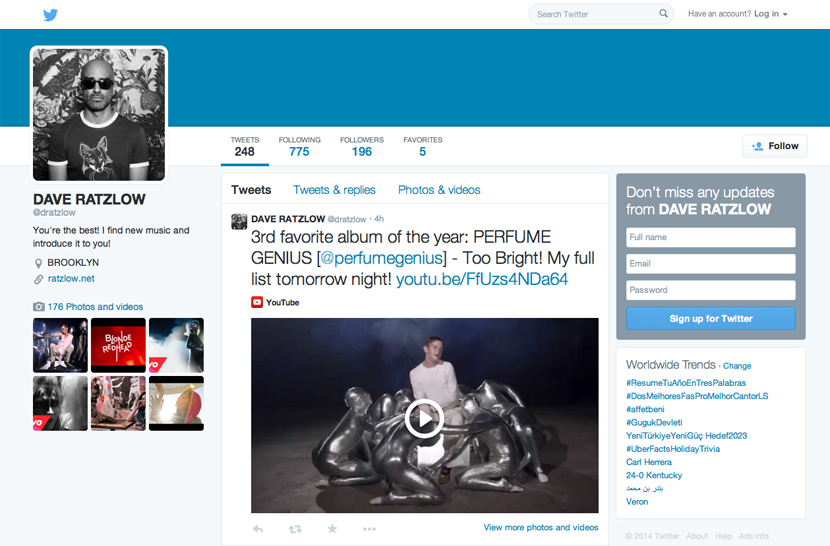Click the search magnifier icon
The width and height of the screenshot is (830, 546).
click(663, 13)
